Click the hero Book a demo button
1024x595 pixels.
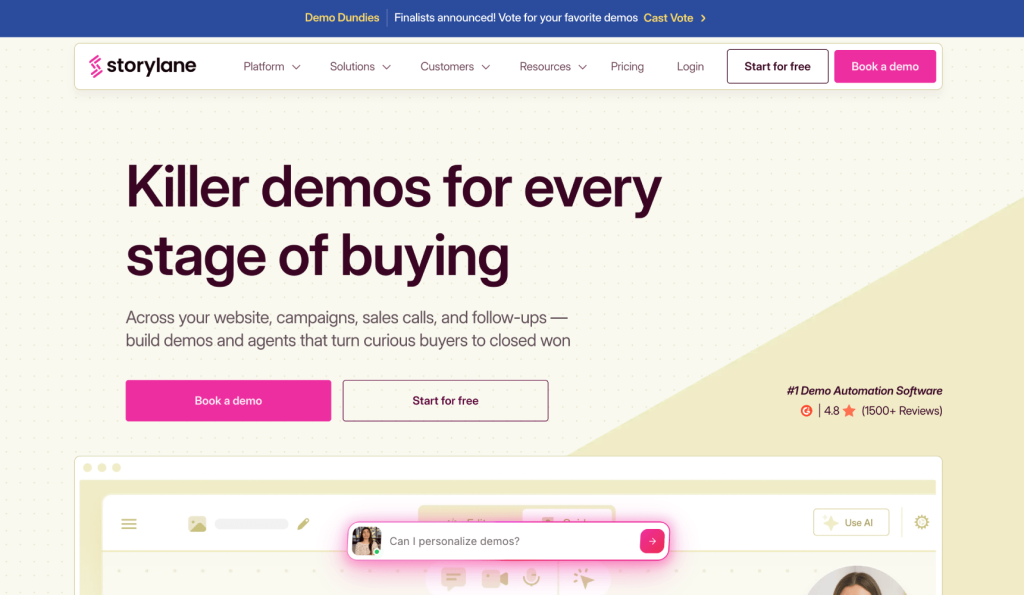pos(228,400)
